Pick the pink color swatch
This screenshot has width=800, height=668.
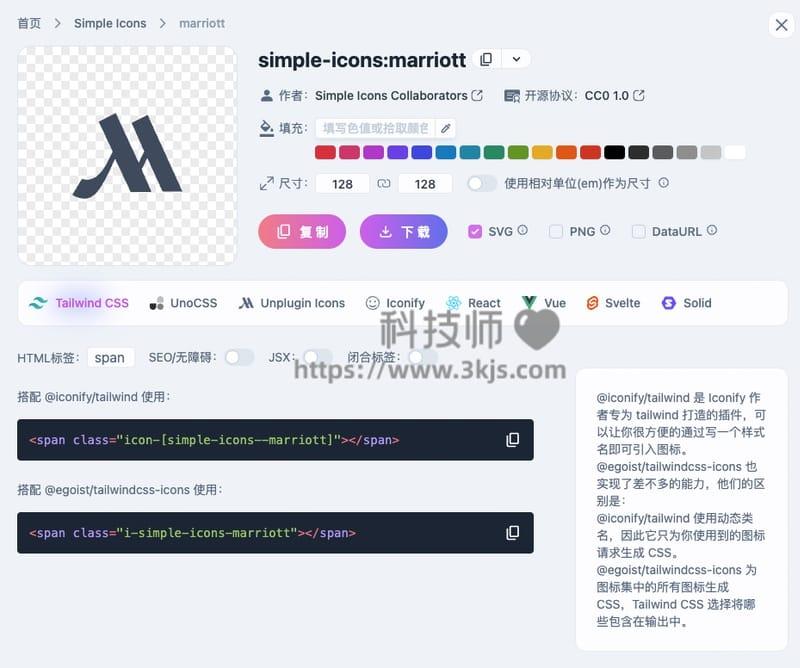[349, 152]
